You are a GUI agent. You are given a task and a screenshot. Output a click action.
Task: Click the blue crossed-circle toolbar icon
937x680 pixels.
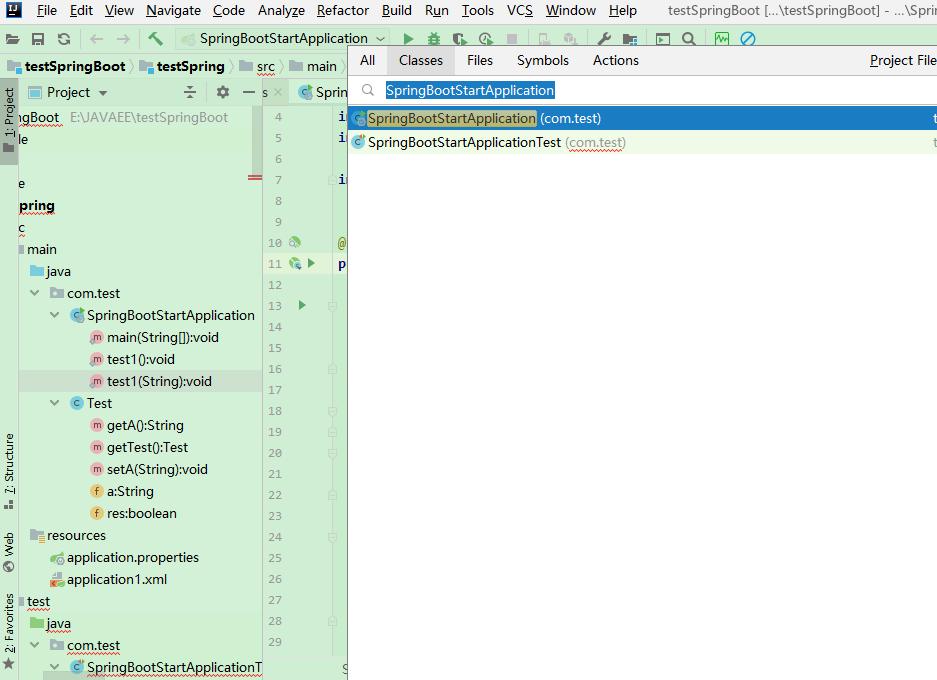click(x=748, y=39)
